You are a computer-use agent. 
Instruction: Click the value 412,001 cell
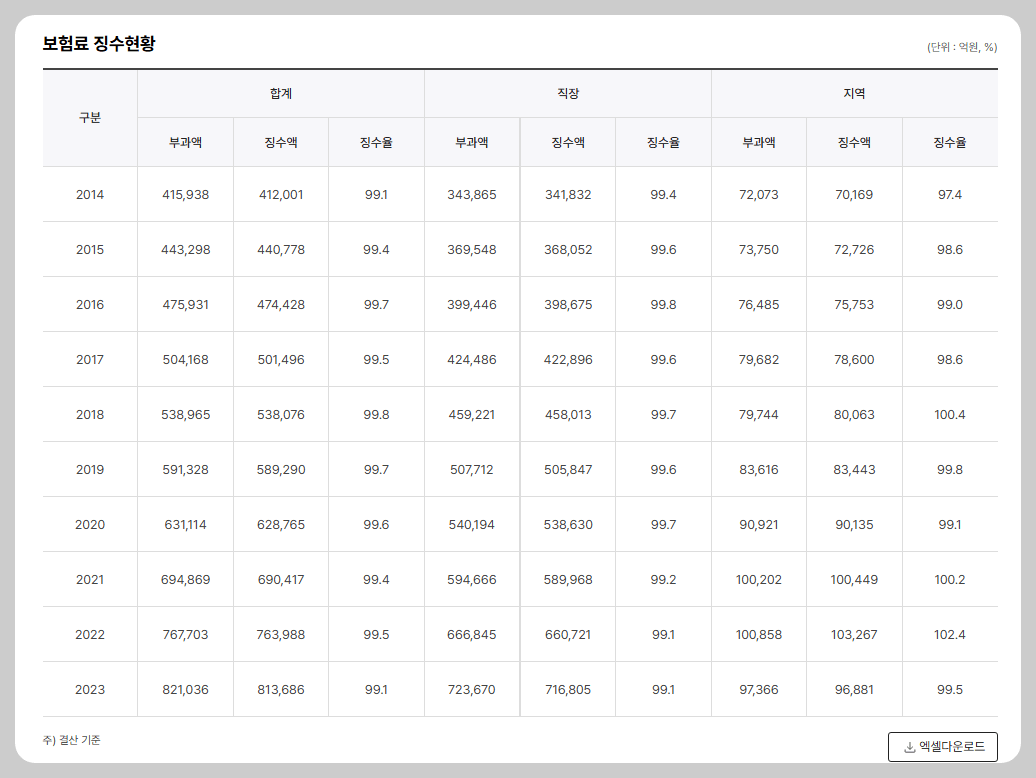pyautogui.click(x=281, y=195)
